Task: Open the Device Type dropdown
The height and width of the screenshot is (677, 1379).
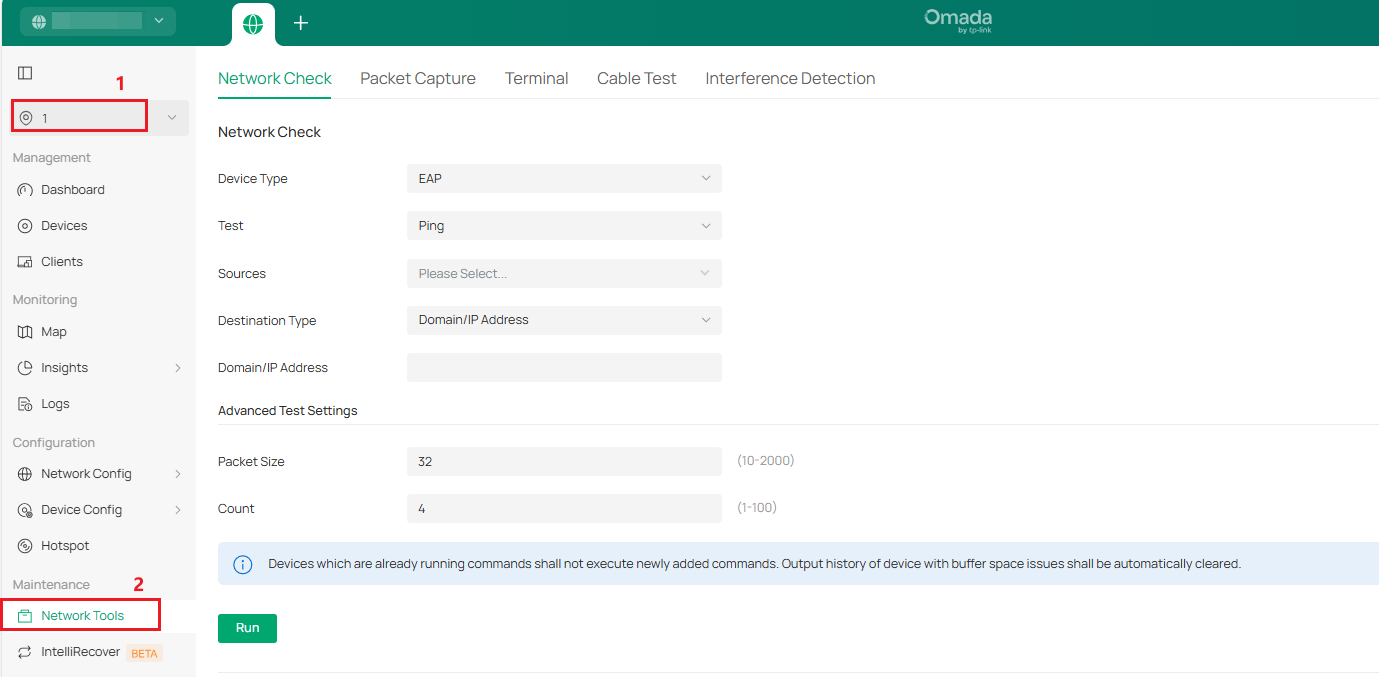Action: 563,178
